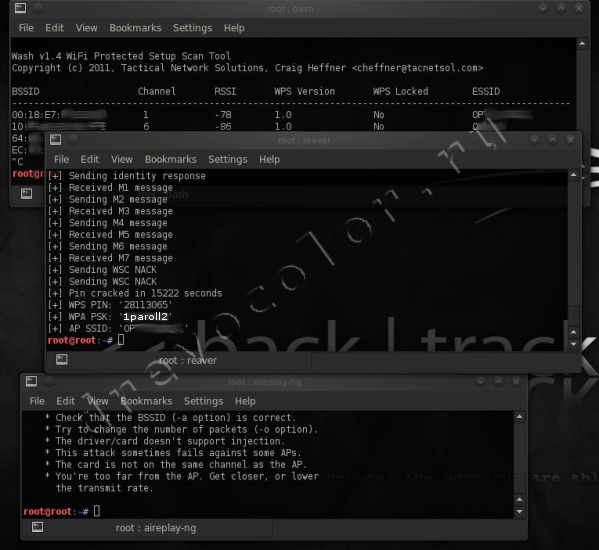Click 'Received M7 message' line
The width and height of the screenshot is (599, 550).
click(x=110, y=258)
